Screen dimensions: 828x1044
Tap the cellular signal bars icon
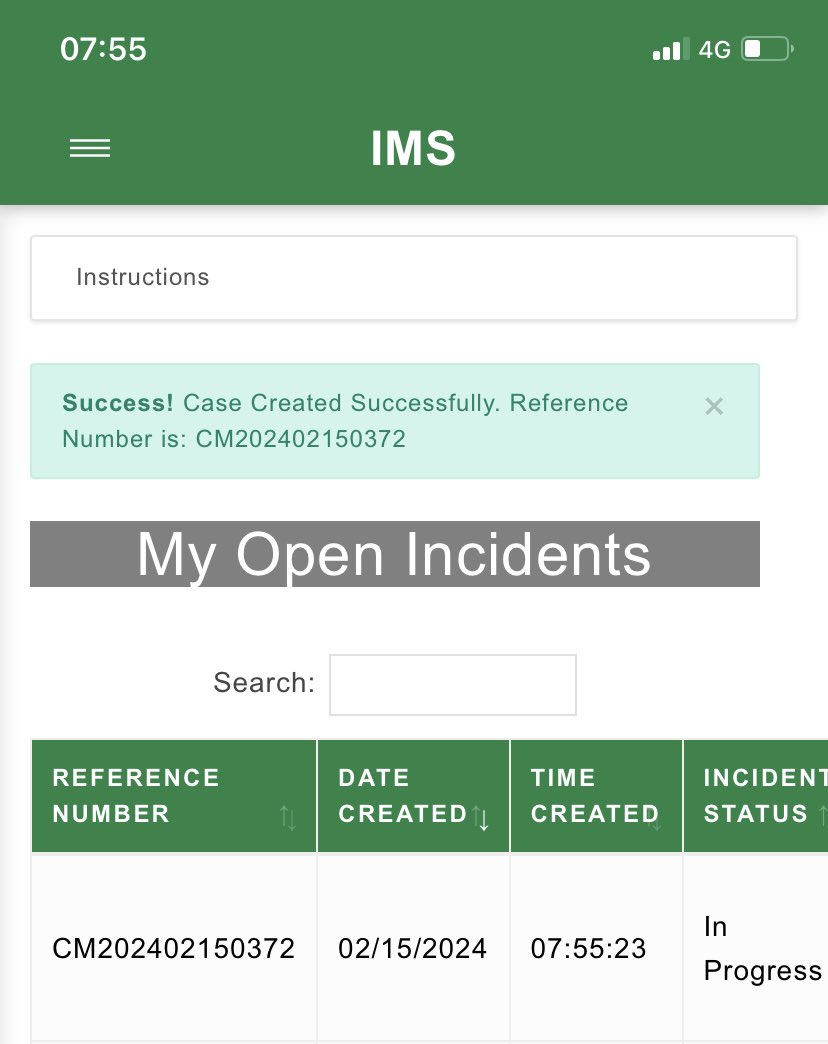(x=671, y=50)
